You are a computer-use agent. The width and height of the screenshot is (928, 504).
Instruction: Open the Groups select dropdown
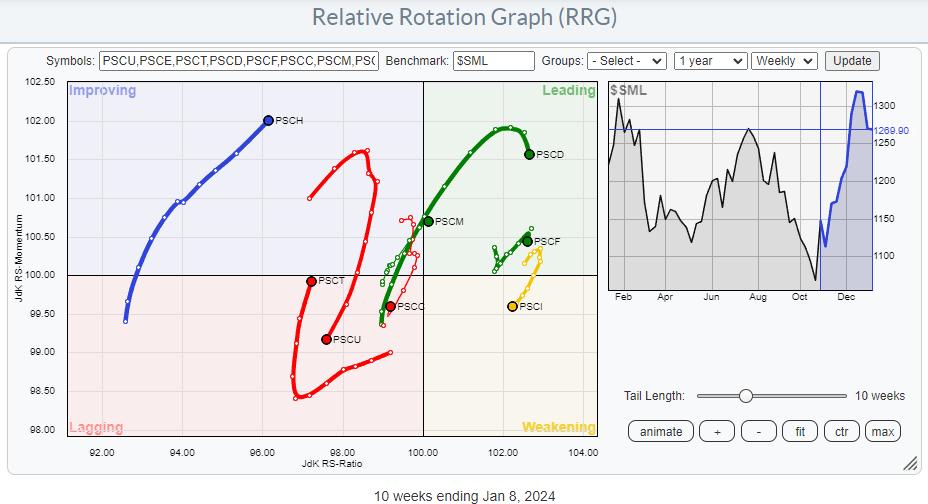[x=626, y=61]
